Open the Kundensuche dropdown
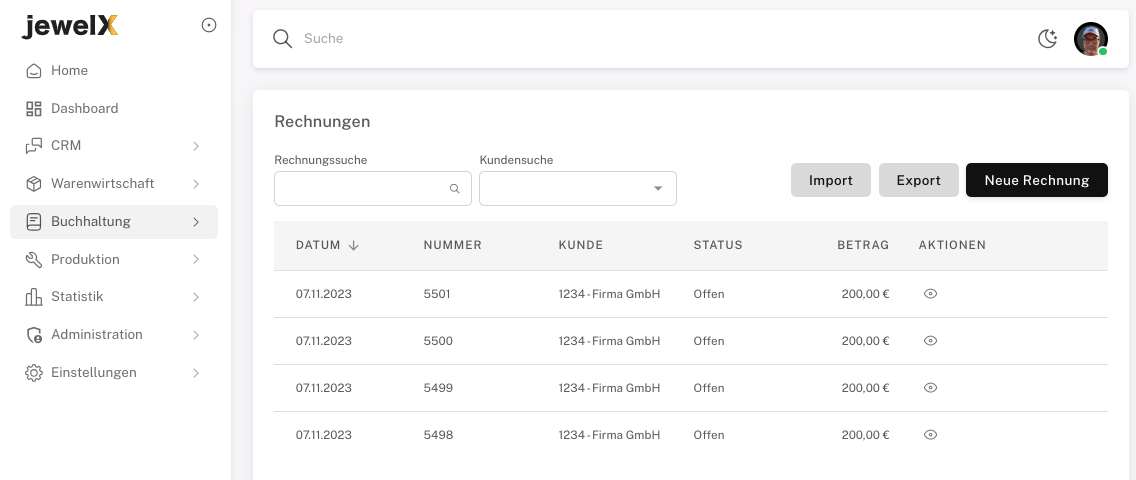Image resolution: width=1136 pixels, height=480 pixels. pyautogui.click(x=657, y=189)
